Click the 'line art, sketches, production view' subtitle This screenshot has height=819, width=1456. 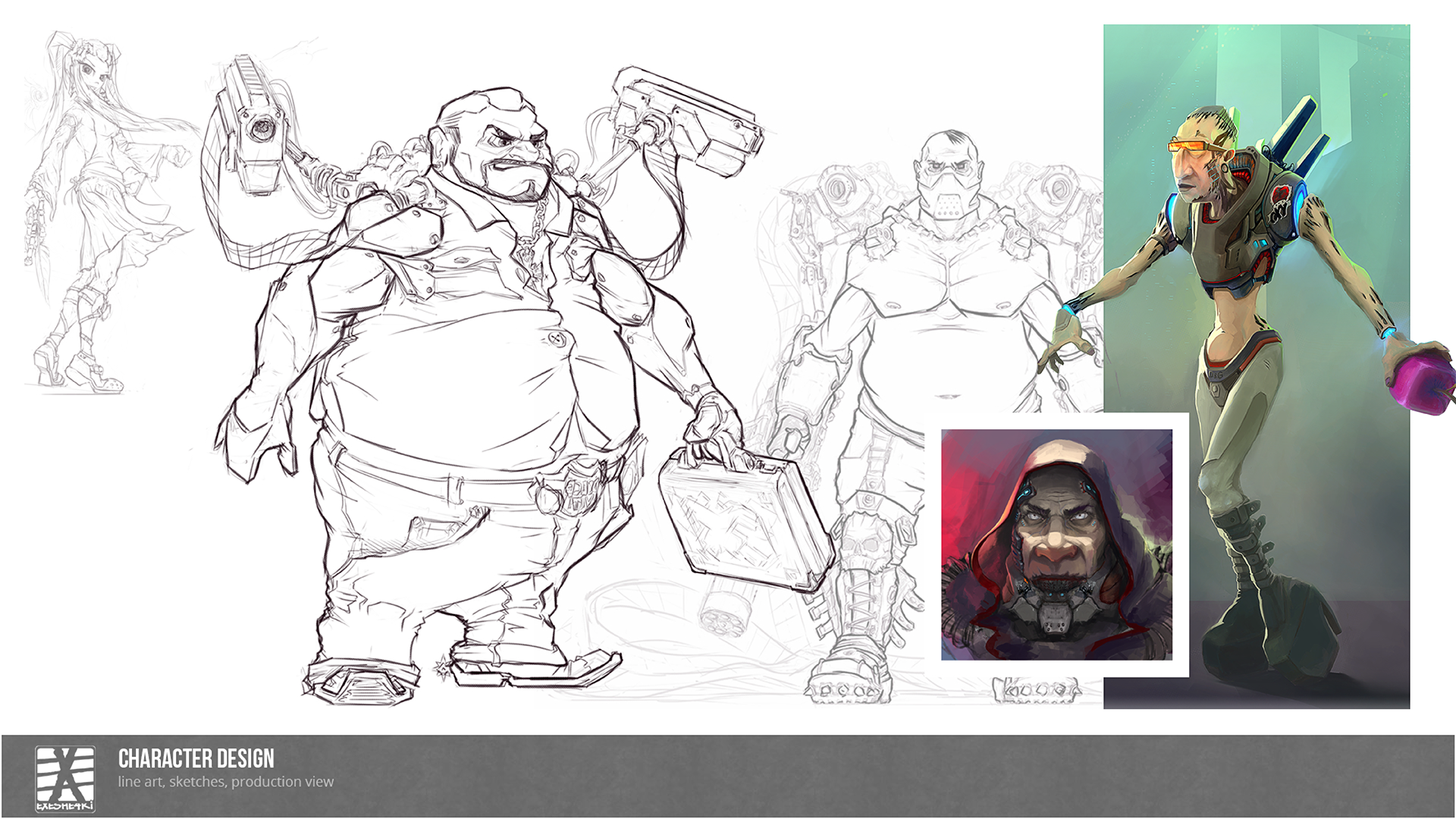[224, 781]
